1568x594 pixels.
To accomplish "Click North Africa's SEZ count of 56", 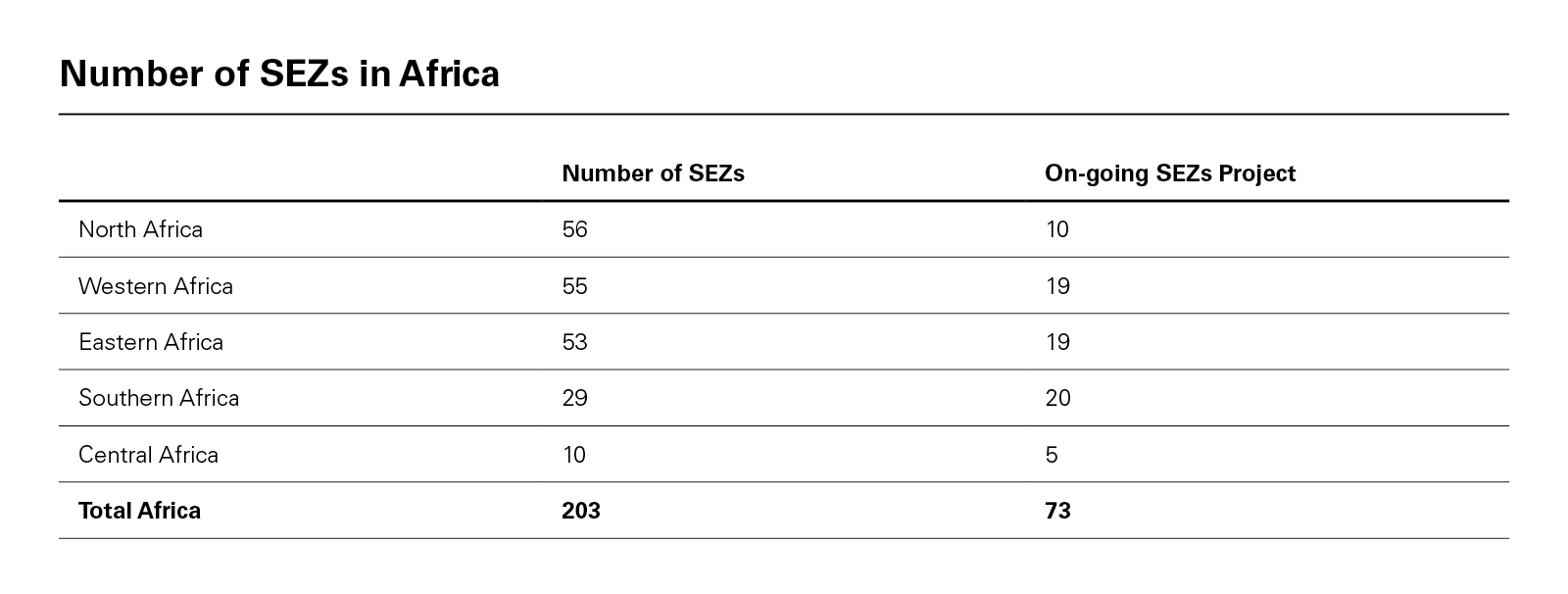I will [x=574, y=229].
